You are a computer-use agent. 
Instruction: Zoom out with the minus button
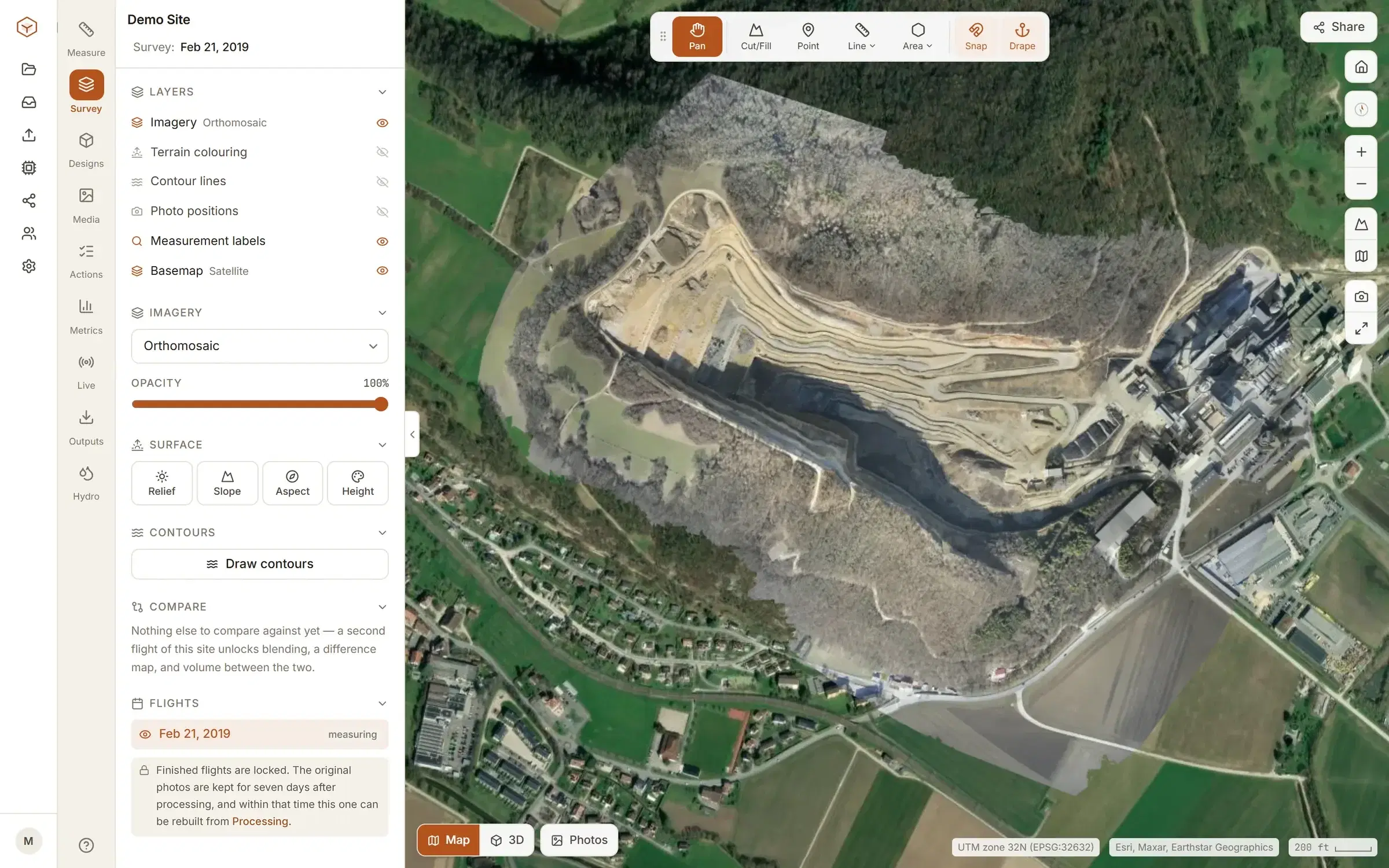point(1361,183)
